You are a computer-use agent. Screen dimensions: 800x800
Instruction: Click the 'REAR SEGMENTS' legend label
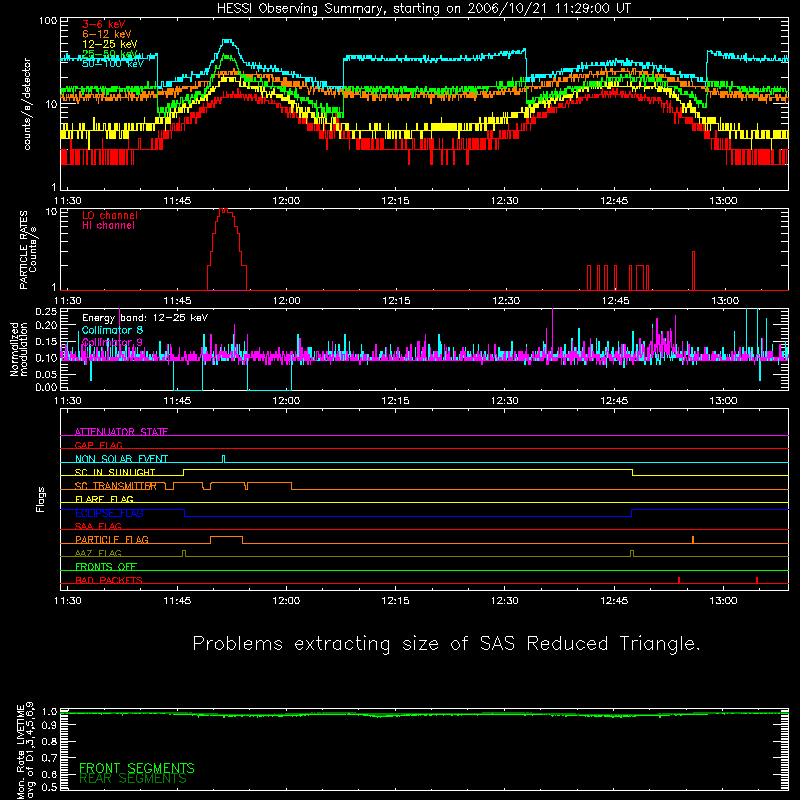pos(133,779)
